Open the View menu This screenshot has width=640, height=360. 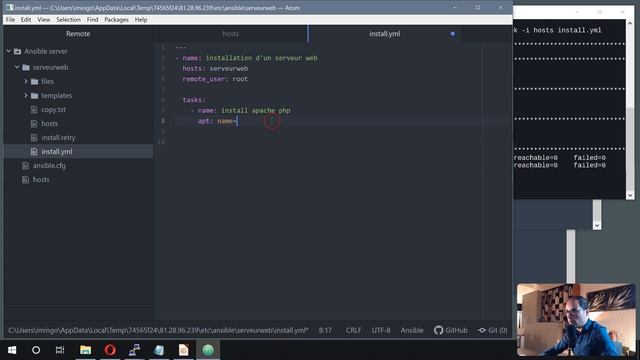[44, 20]
